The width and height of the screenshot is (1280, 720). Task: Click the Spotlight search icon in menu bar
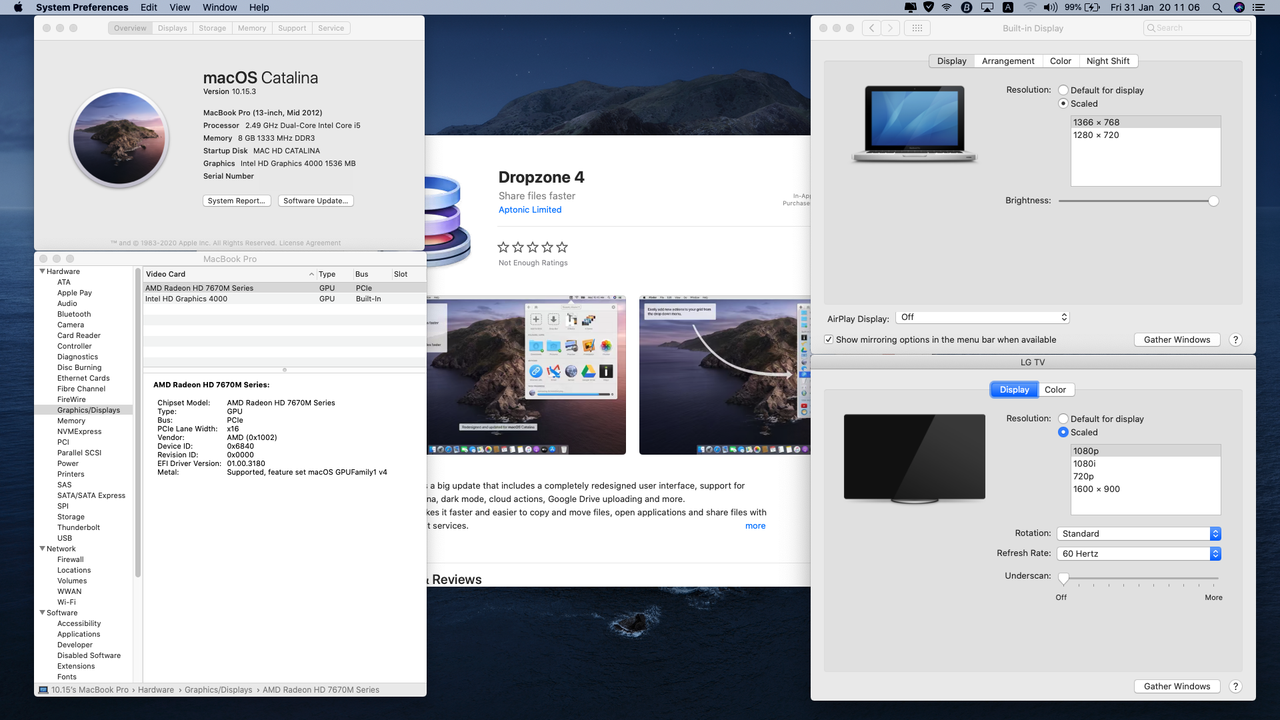[1217, 7]
